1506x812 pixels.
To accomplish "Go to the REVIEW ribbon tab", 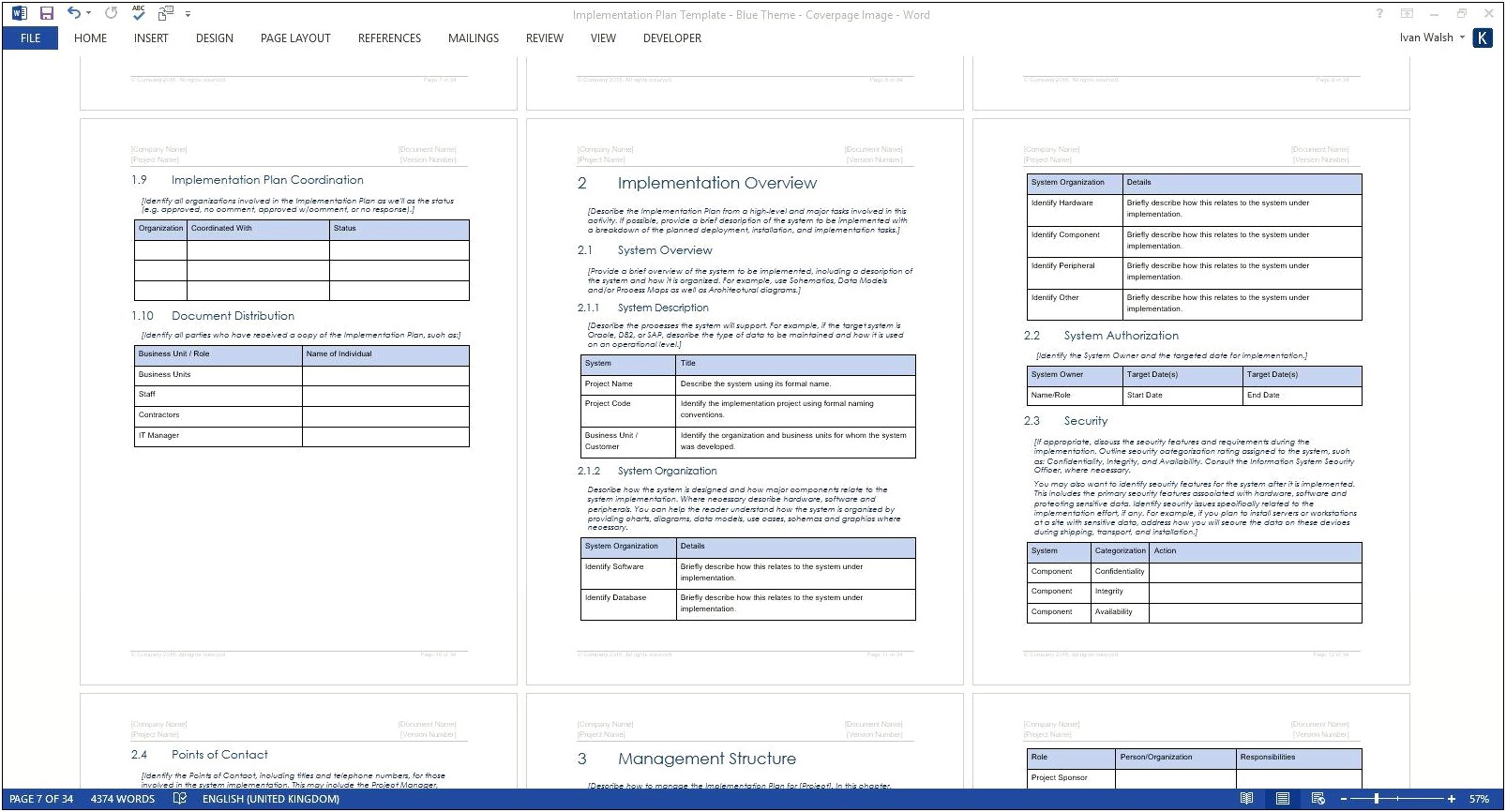I will pos(545,38).
